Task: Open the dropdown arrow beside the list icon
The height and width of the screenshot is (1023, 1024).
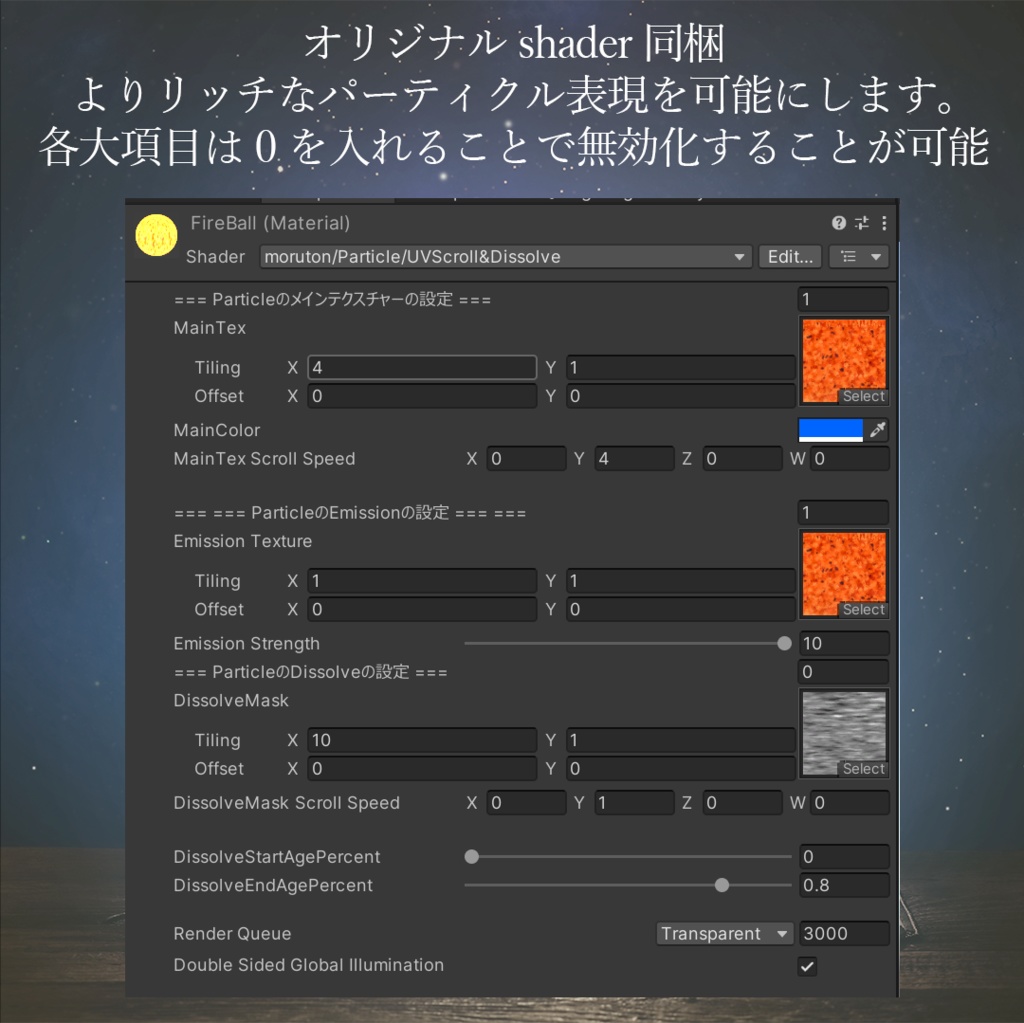Action: pyautogui.click(x=871, y=257)
